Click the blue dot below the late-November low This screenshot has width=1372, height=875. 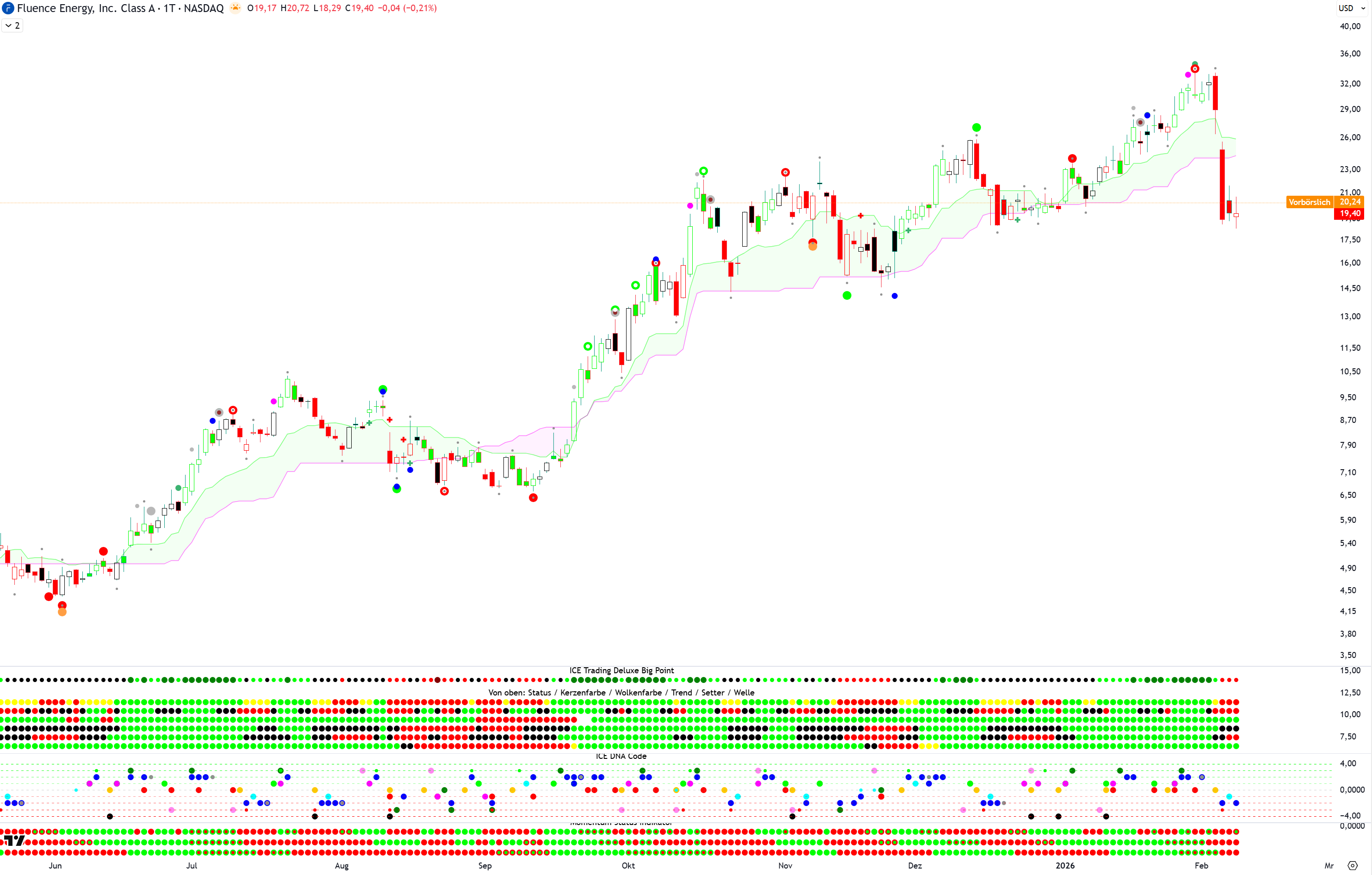coord(894,296)
